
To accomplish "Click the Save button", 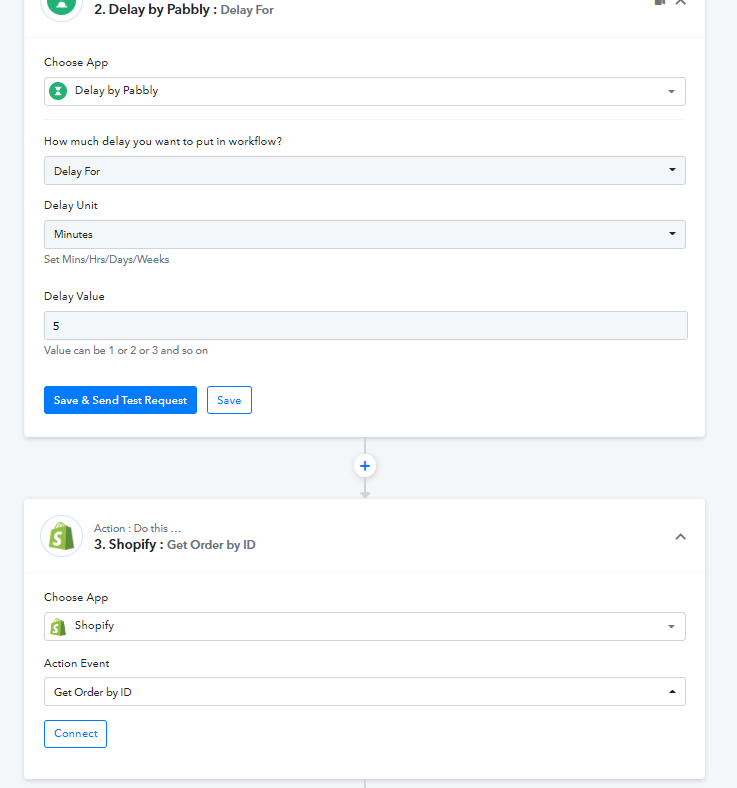I will (x=229, y=400).
